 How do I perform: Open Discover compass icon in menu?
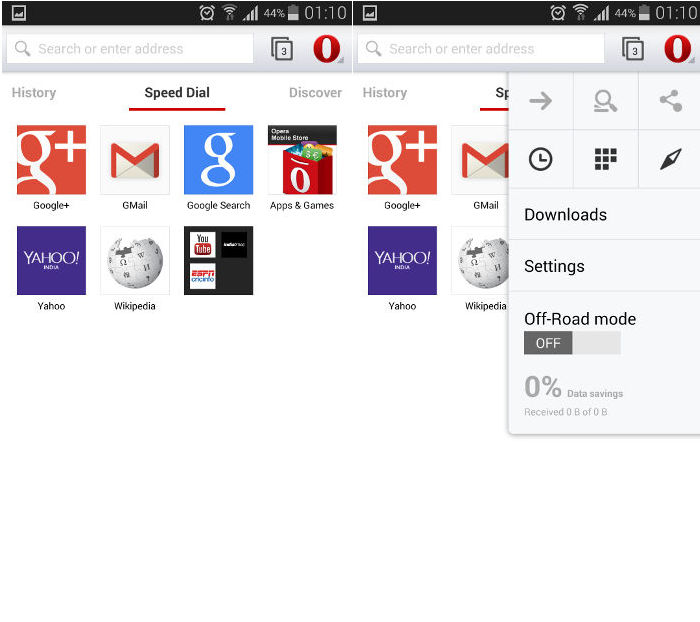(671, 159)
